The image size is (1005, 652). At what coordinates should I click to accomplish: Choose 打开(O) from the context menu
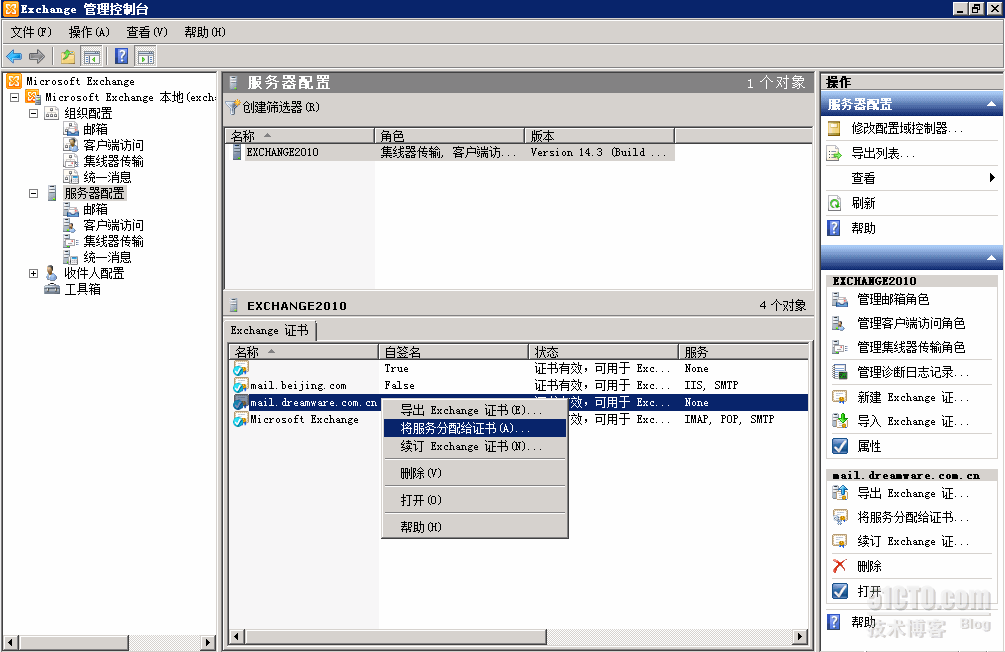coord(475,500)
